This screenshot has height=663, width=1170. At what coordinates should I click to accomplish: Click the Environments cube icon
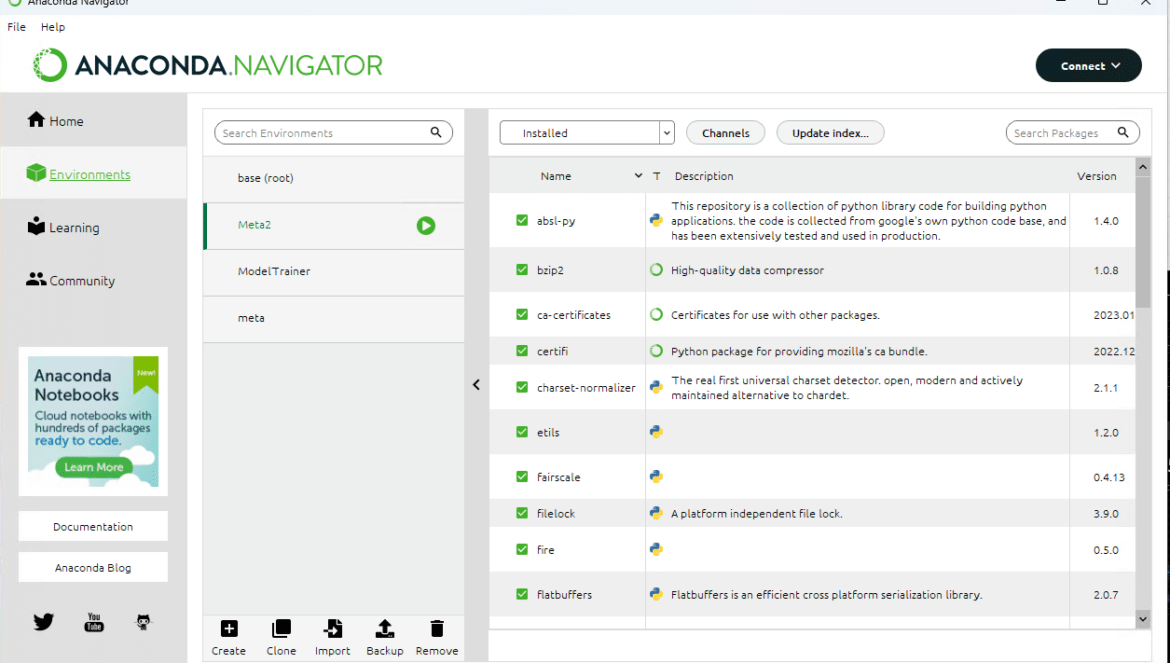(36, 173)
